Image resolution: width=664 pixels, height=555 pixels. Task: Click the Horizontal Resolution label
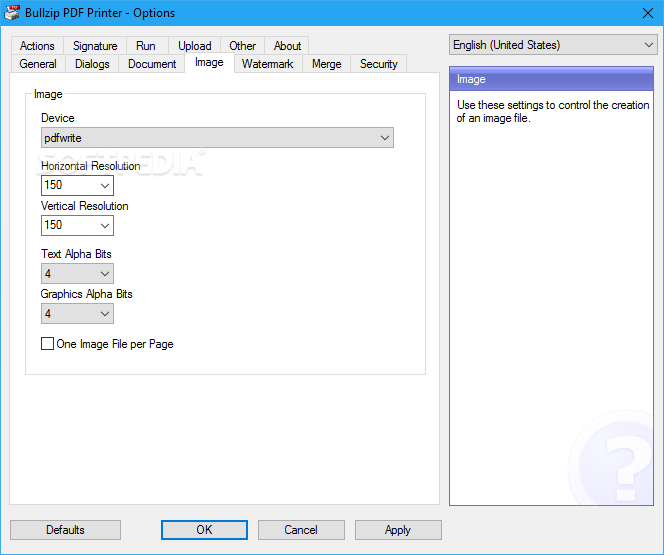pyautogui.click(x=91, y=166)
